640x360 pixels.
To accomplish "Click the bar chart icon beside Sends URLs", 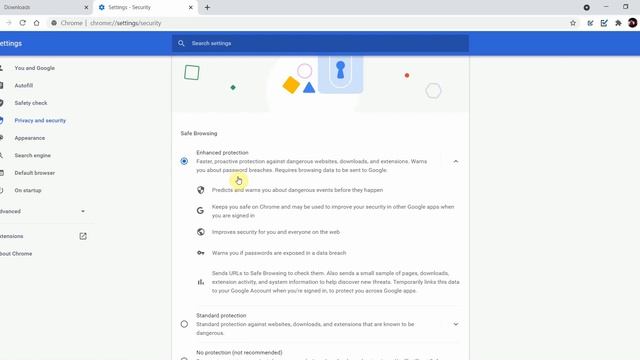I will tap(200, 282).
